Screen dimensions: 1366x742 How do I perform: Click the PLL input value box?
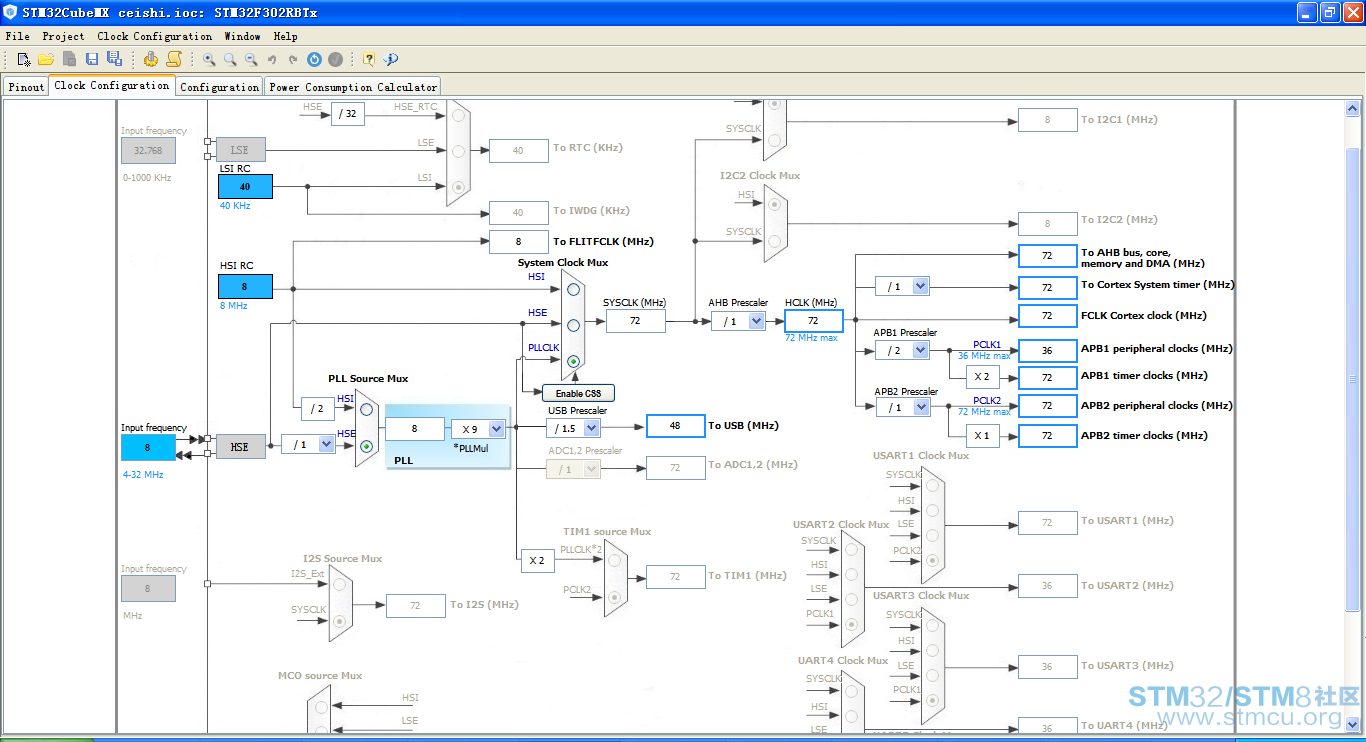point(415,430)
